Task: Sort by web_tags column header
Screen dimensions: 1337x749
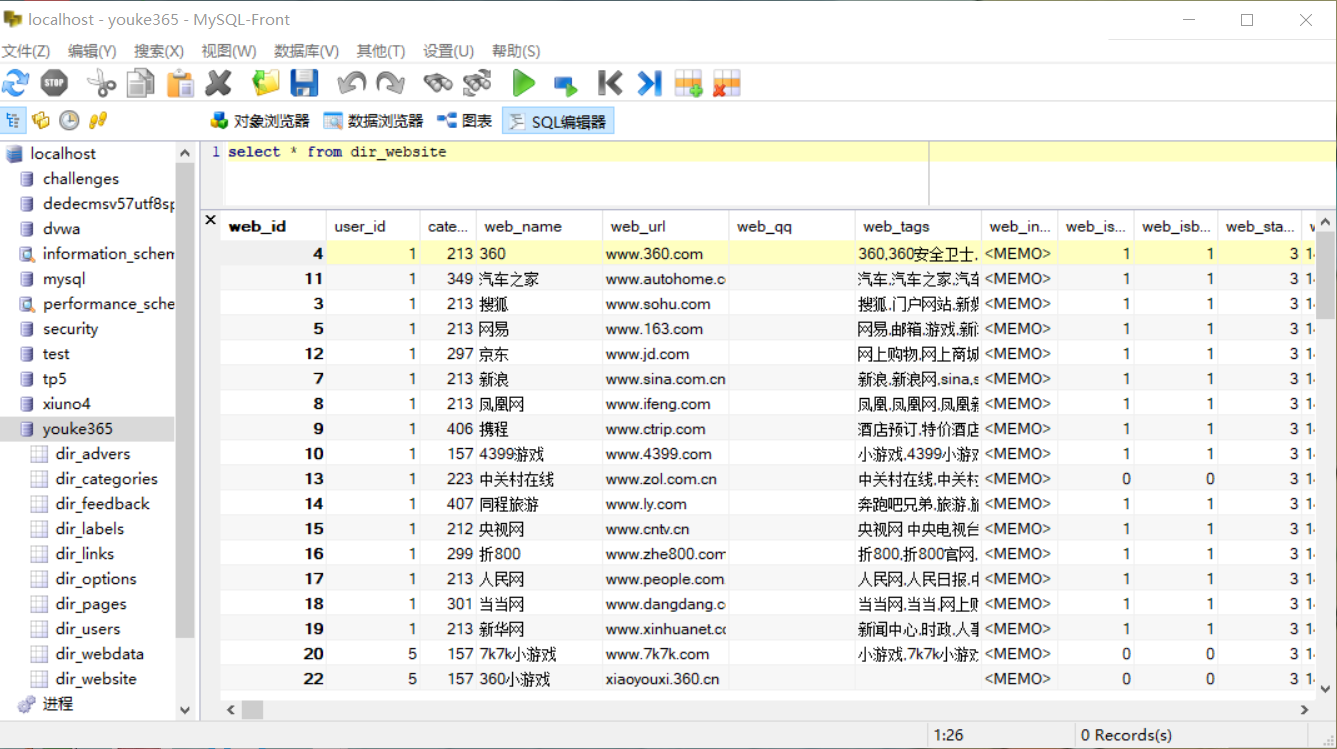Action: (918, 226)
